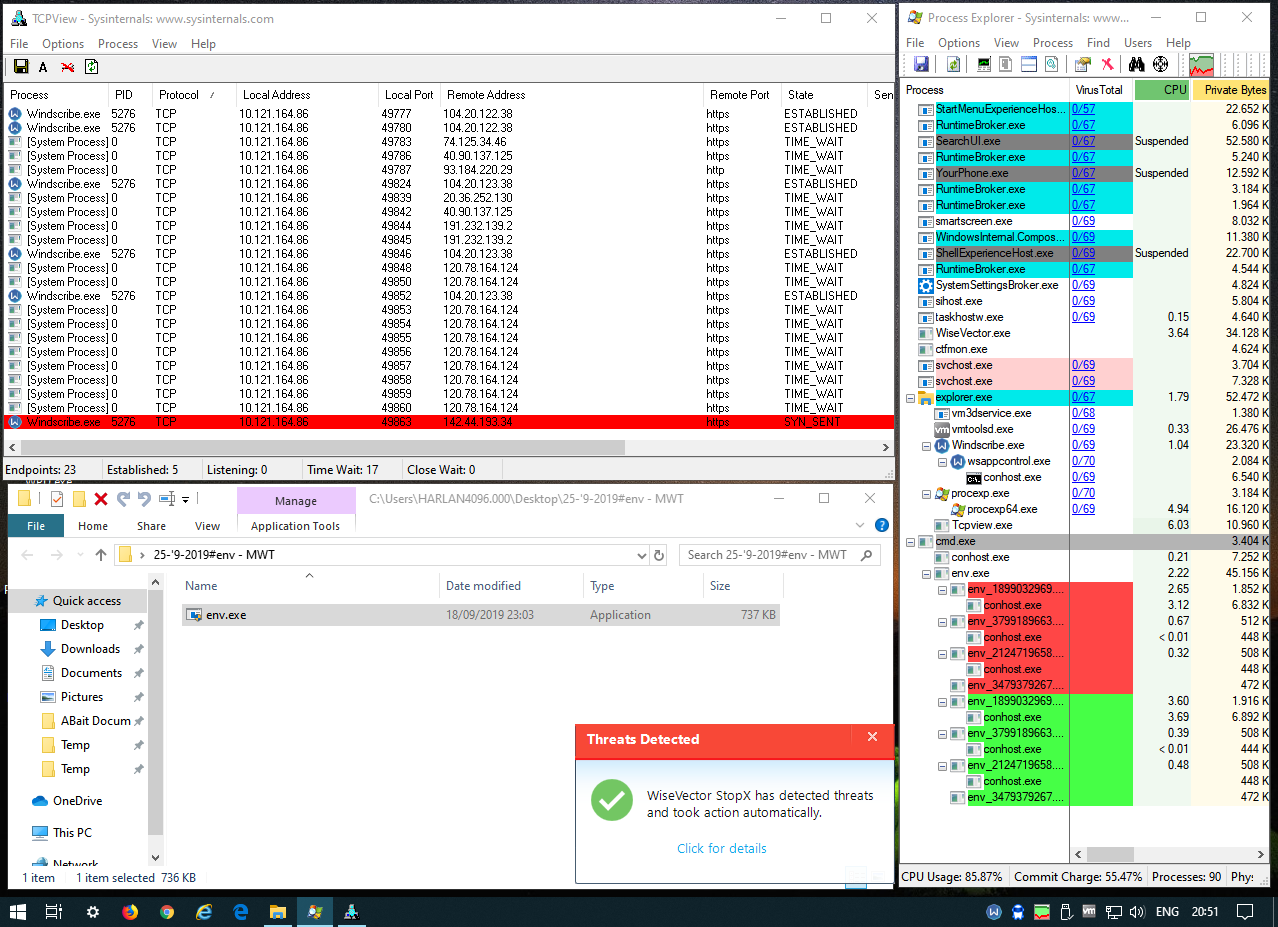The width and height of the screenshot is (1278, 927).
Task: Click the DLL/handles view icon in Process Explorer
Action: (x=1051, y=64)
